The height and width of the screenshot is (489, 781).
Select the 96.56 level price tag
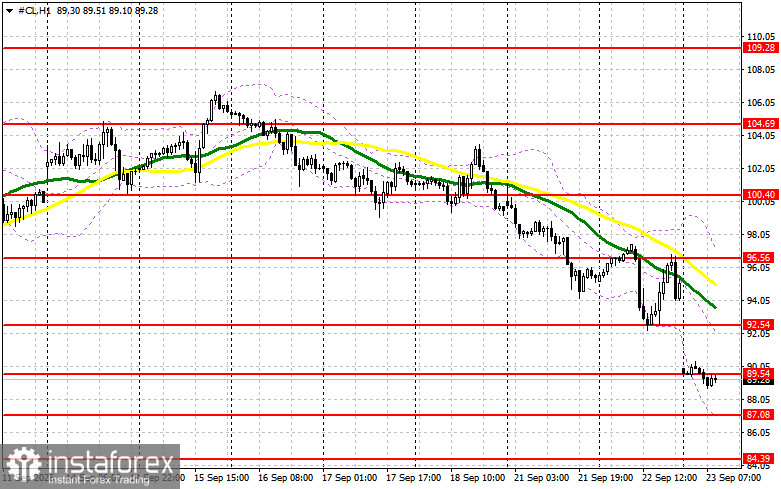(759, 257)
